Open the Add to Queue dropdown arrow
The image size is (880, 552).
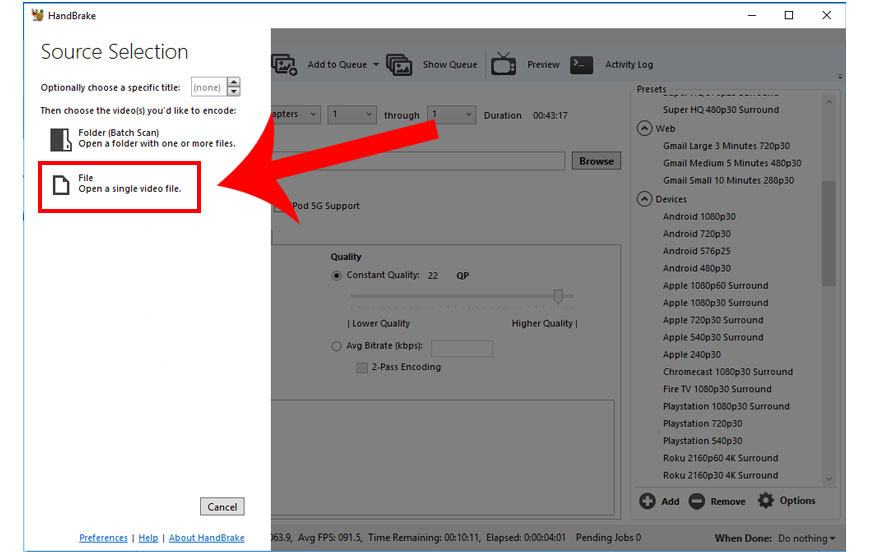click(375, 65)
